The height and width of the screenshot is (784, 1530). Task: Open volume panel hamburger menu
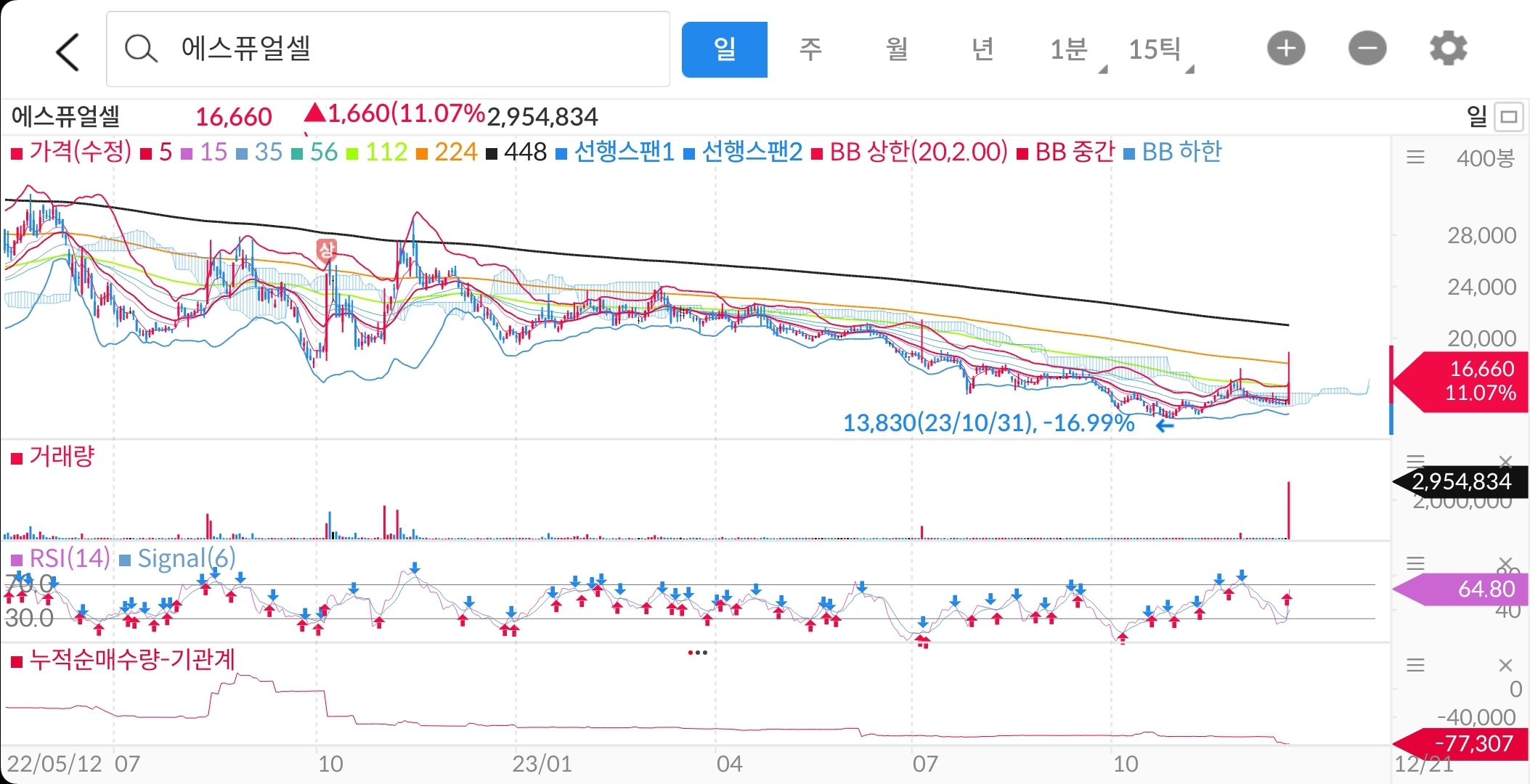pos(1415,461)
